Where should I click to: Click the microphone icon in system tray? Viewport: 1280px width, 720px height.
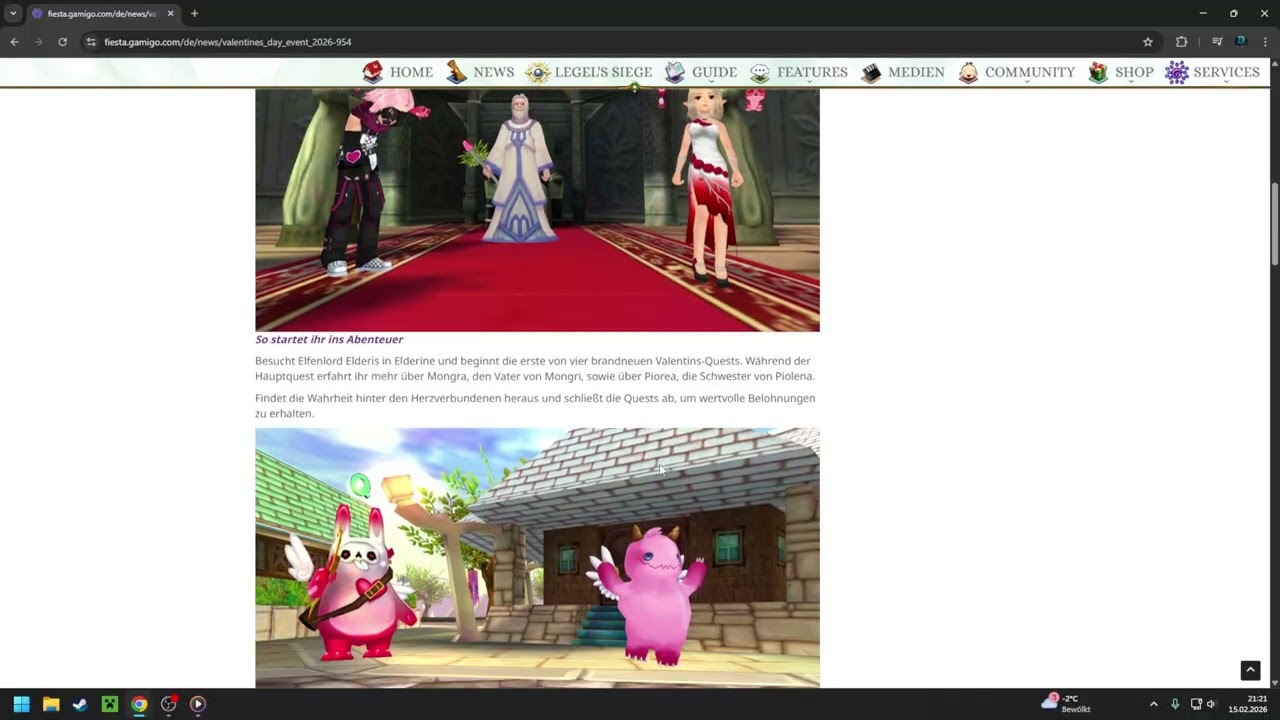pyautogui.click(x=1175, y=704)
